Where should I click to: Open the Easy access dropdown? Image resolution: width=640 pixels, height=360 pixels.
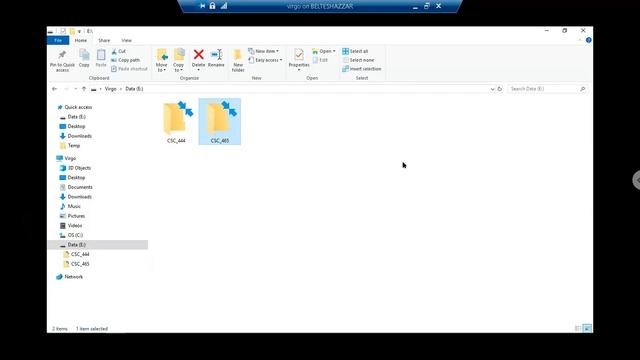[265, 60]
